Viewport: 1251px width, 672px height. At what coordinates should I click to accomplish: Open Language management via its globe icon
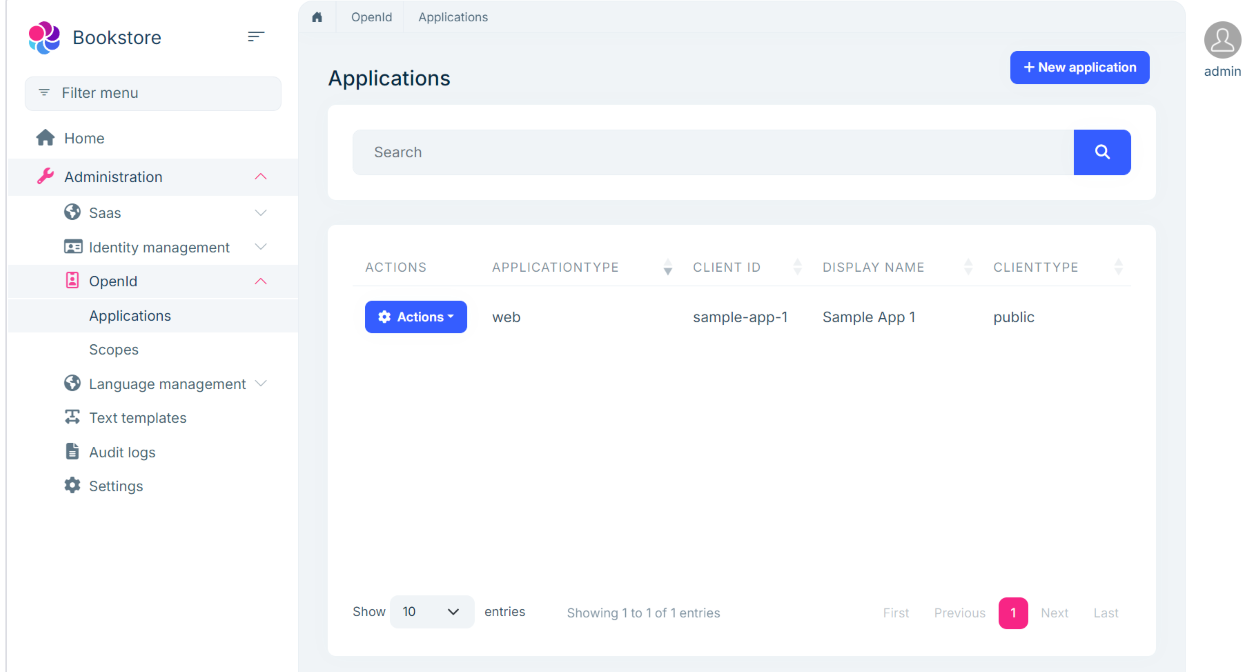click(72, 383)
